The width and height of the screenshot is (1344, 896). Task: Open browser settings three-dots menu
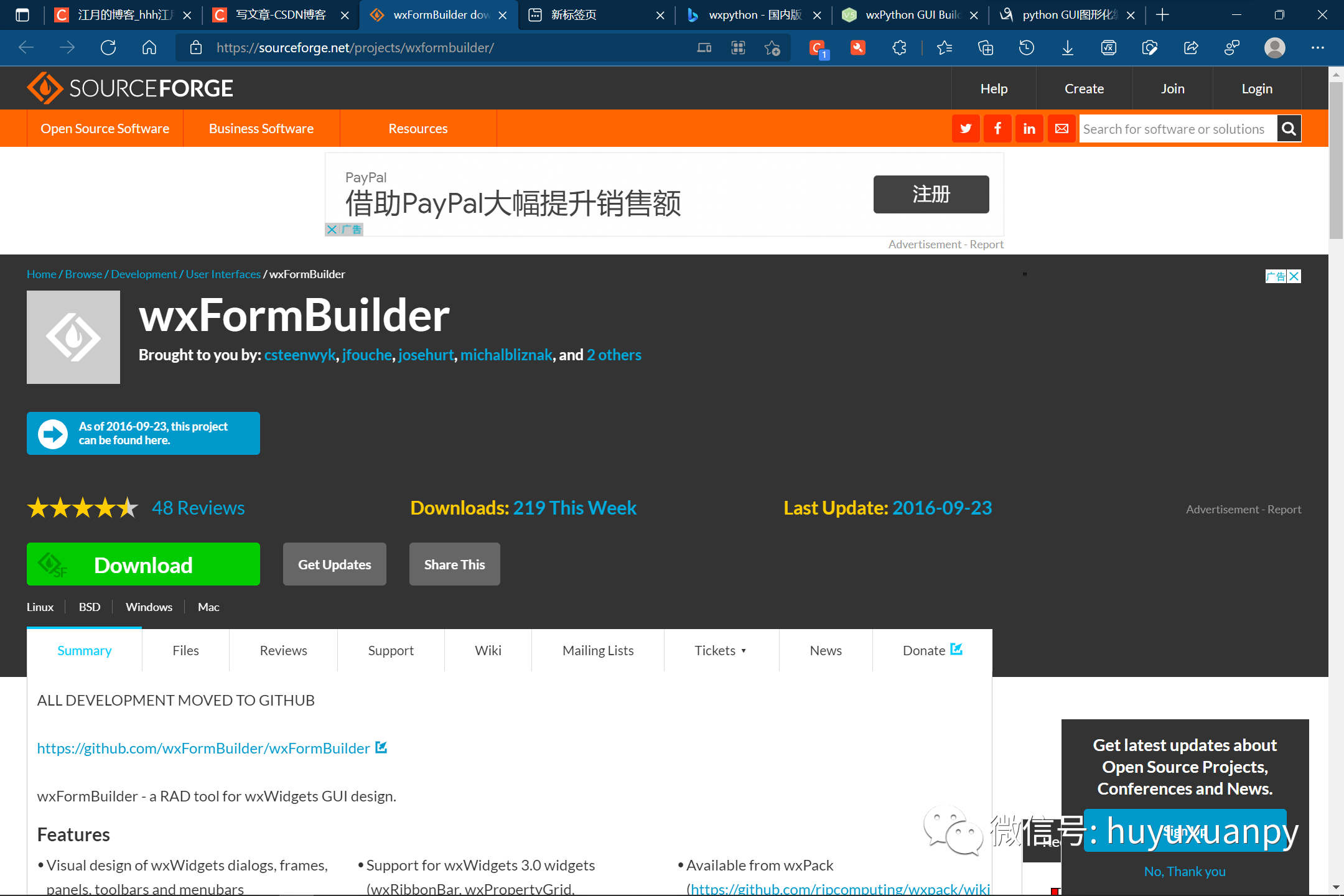(x=1317, y=48)
